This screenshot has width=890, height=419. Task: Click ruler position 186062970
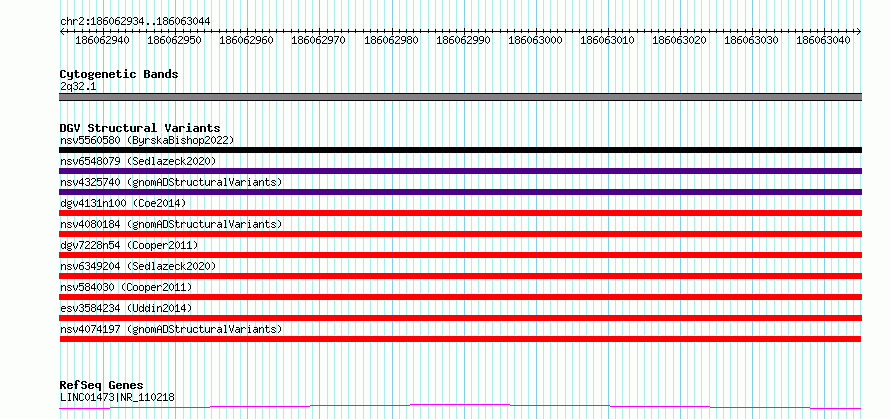318,40
